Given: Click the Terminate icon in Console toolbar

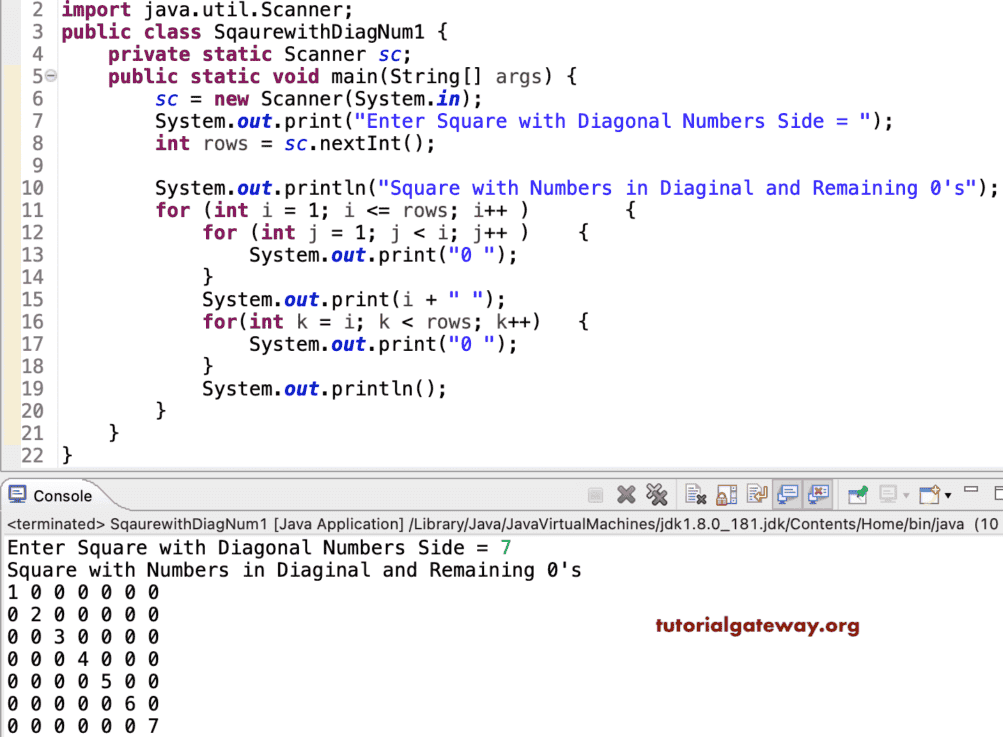Looking at the screenshot, I should pyautogui.click(x=595, y=494).
